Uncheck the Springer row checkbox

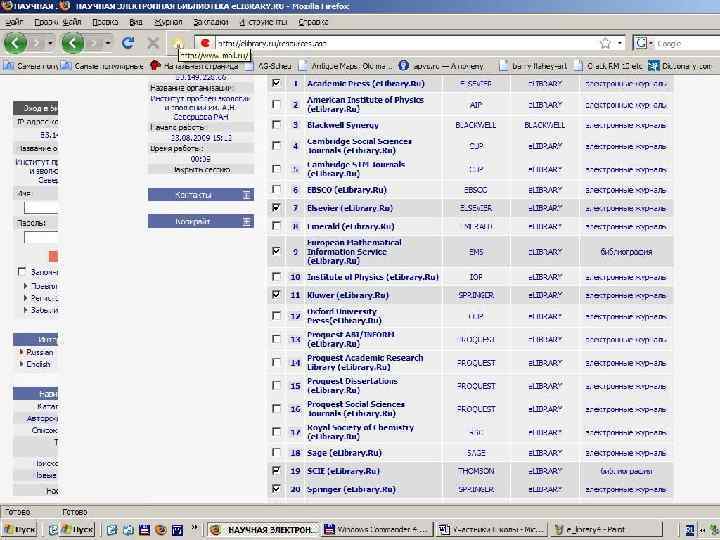point(276,489)
